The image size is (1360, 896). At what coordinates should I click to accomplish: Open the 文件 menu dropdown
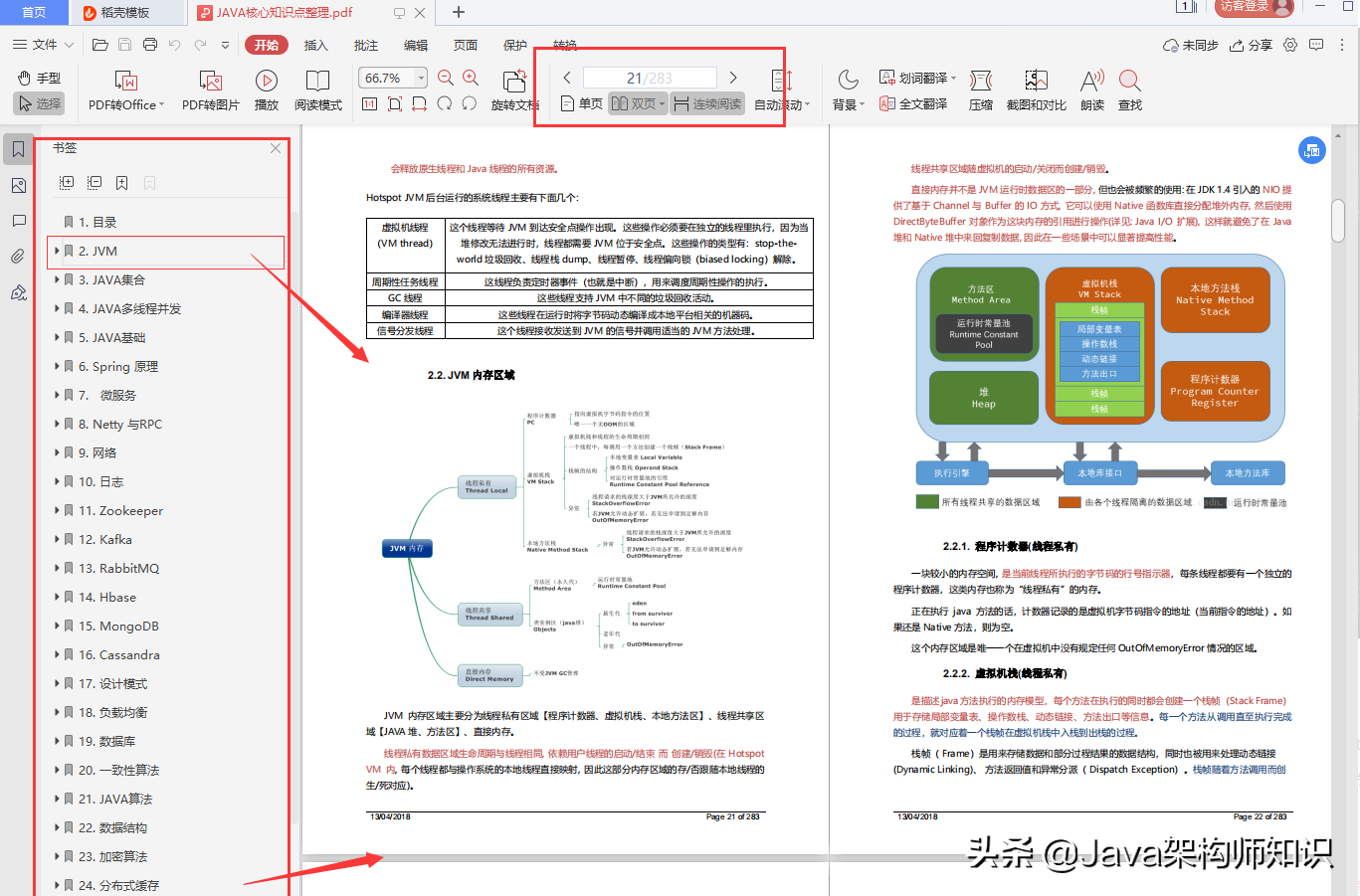tap(44, 45)
